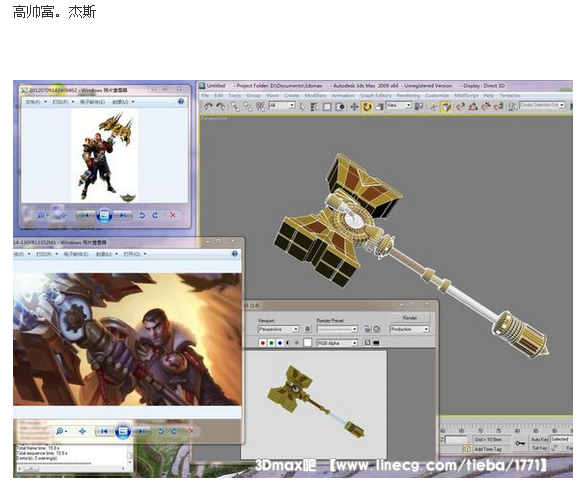576x482 pixels.
Task: Open the Rendering menu
Action: click(x=408, y=95)
